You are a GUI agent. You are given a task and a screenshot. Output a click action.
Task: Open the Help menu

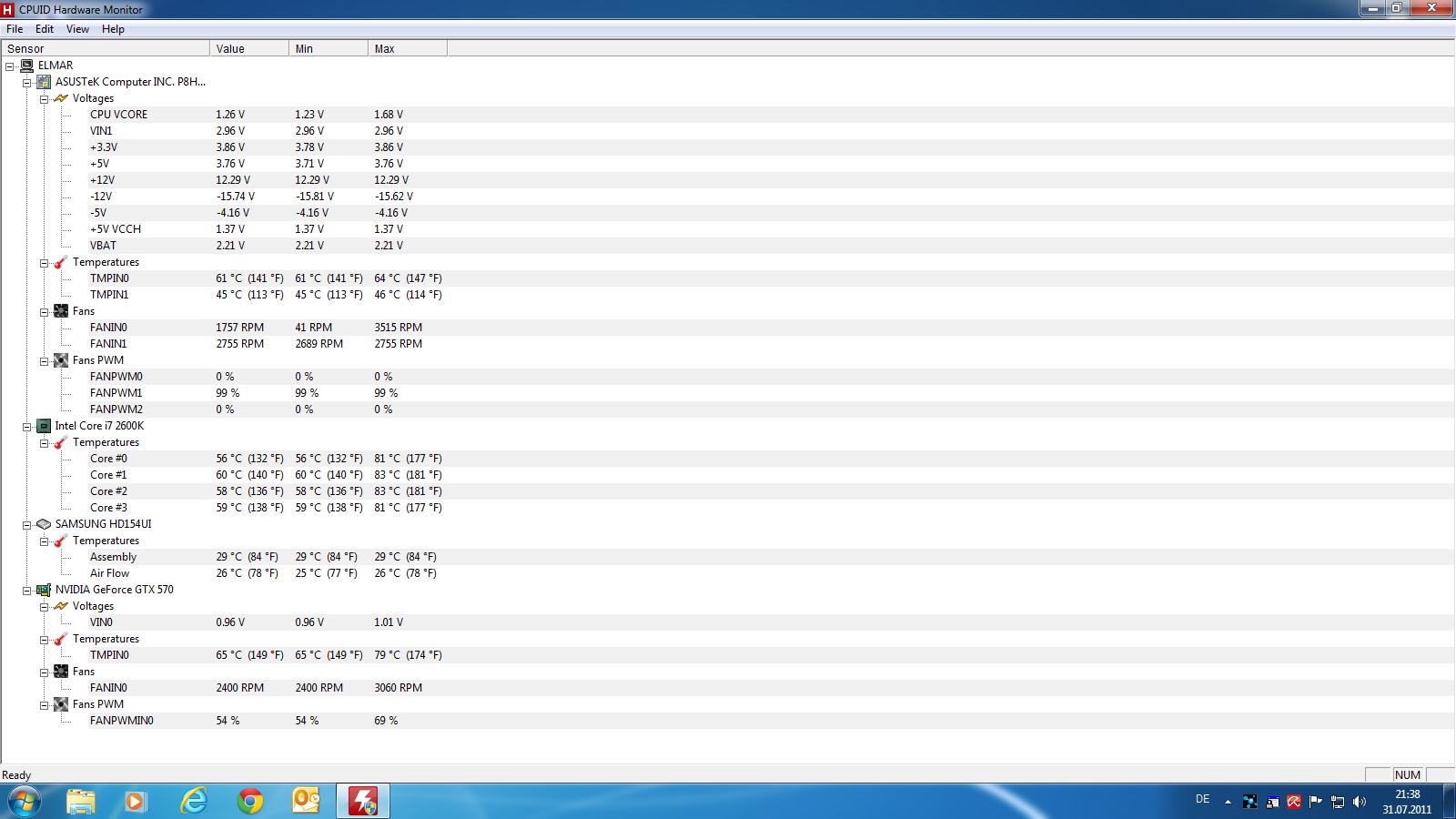113,29
